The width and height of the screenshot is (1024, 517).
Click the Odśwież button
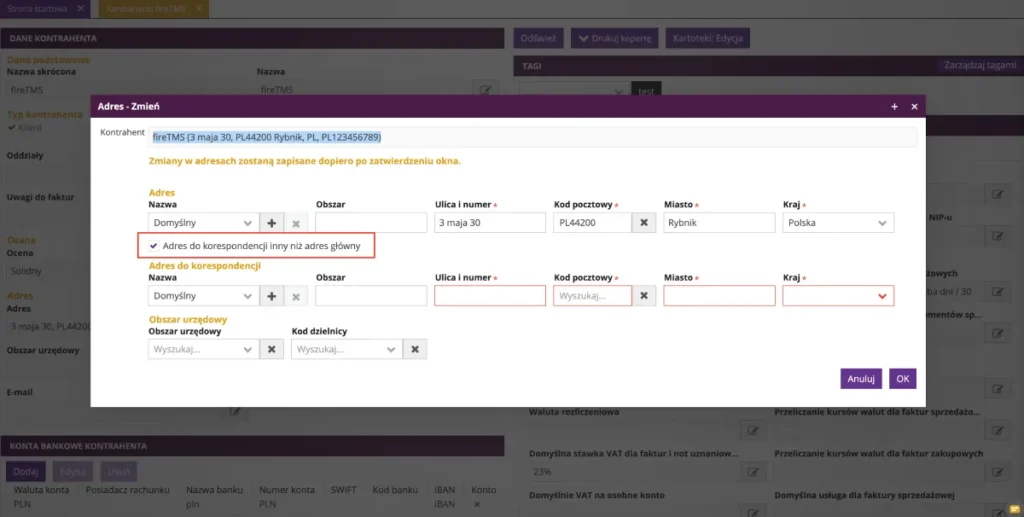[x=538, y=39]
